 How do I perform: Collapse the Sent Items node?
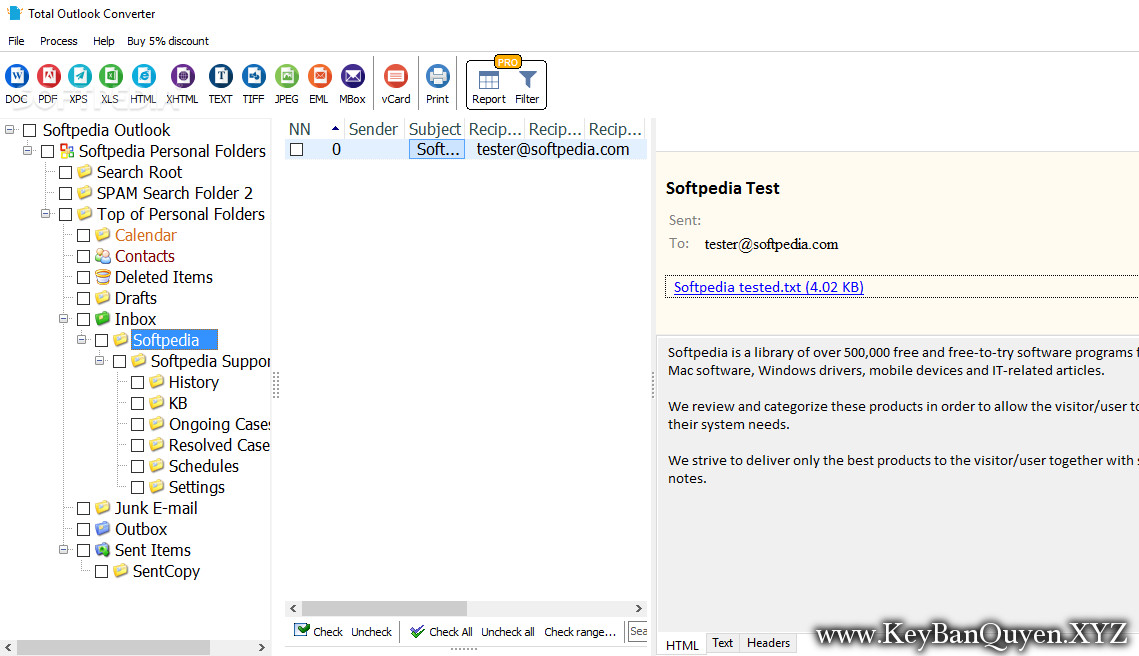tap(64, 549)
